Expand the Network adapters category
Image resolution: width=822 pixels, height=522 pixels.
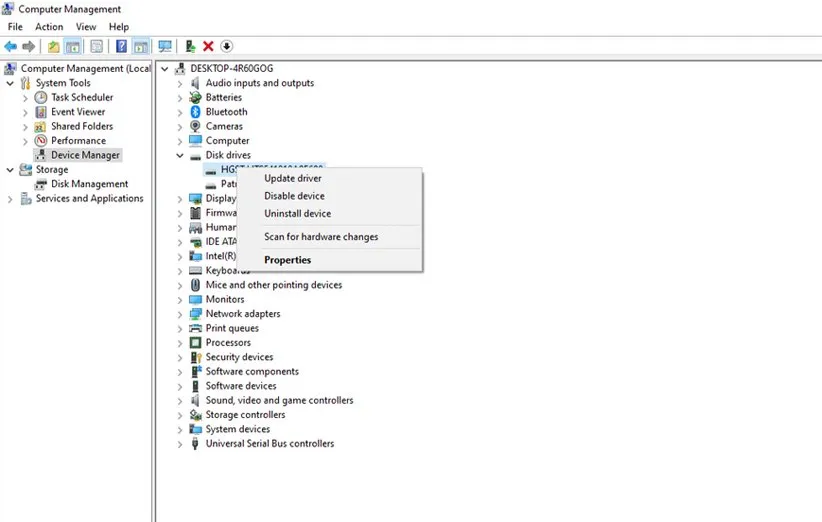coord(180,314)
